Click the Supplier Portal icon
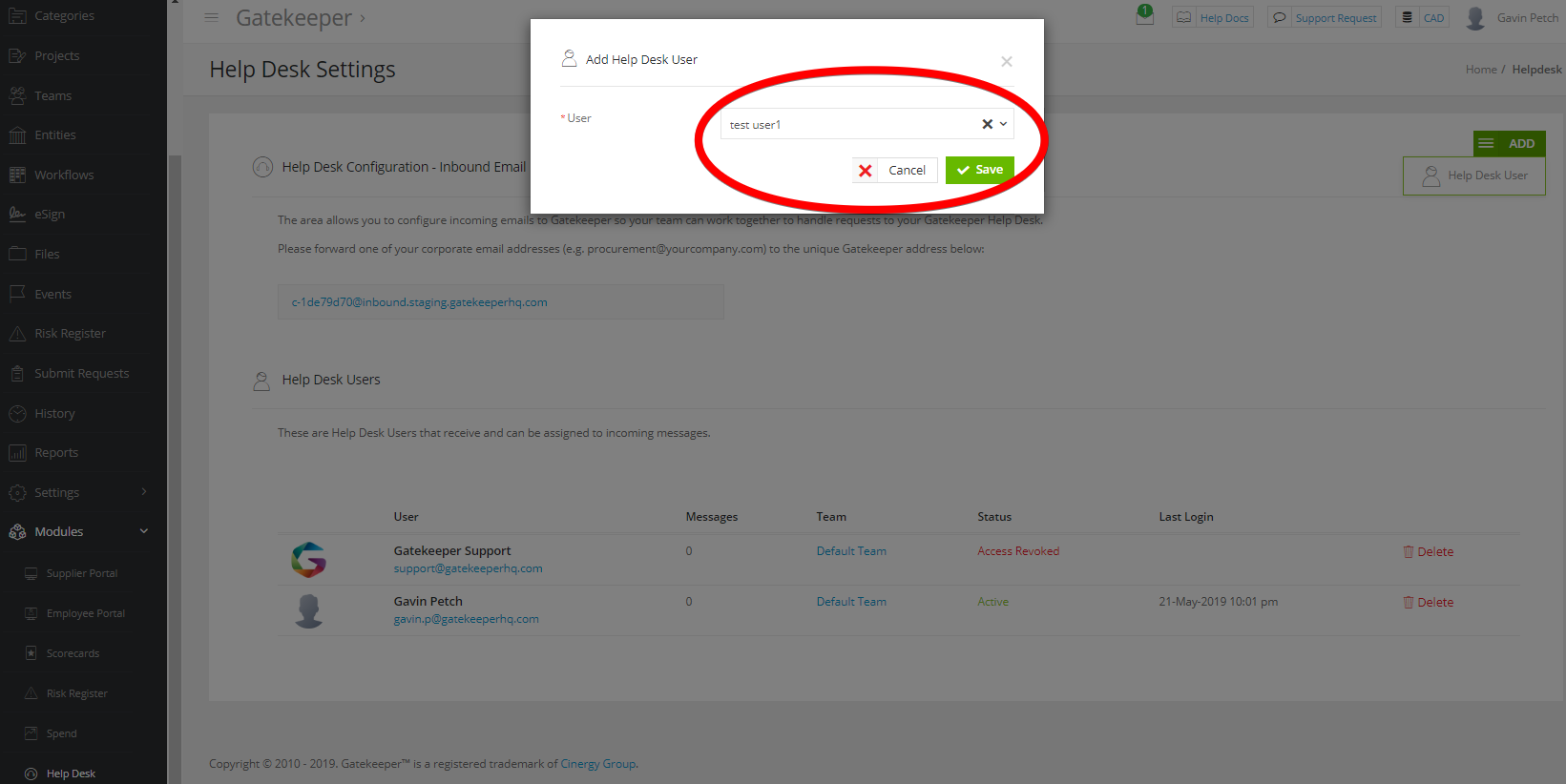The height and width of the screenshot is (784, 1566). [31, 573]
